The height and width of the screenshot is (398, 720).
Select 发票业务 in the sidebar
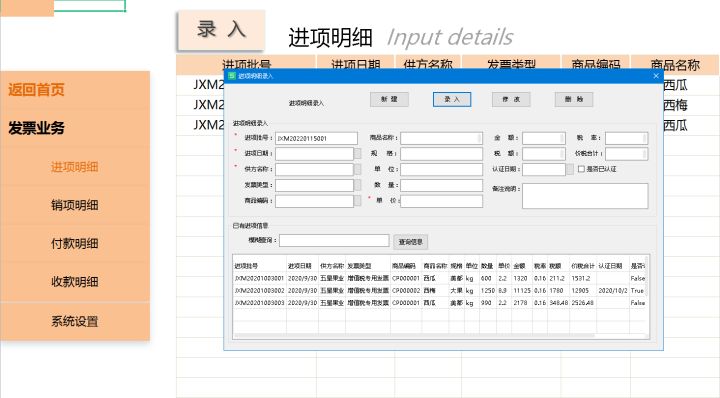point(36,128)
